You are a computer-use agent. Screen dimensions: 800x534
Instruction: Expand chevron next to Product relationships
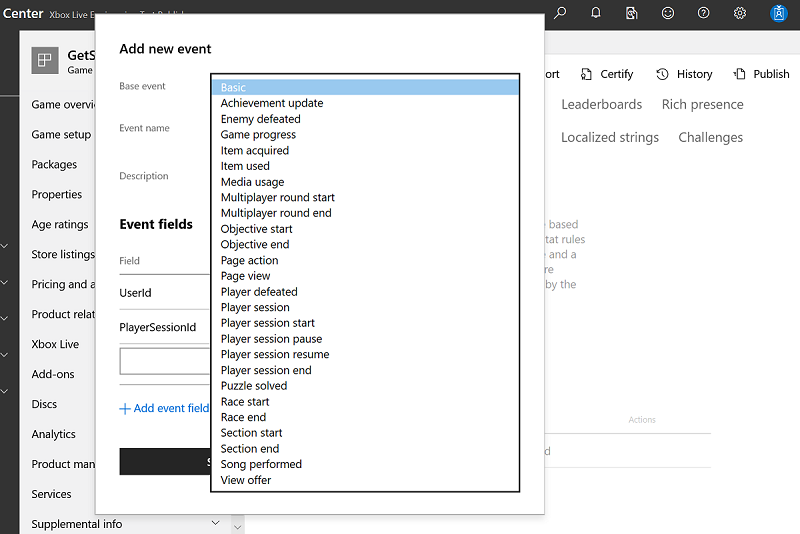click(x=5, y=318)
